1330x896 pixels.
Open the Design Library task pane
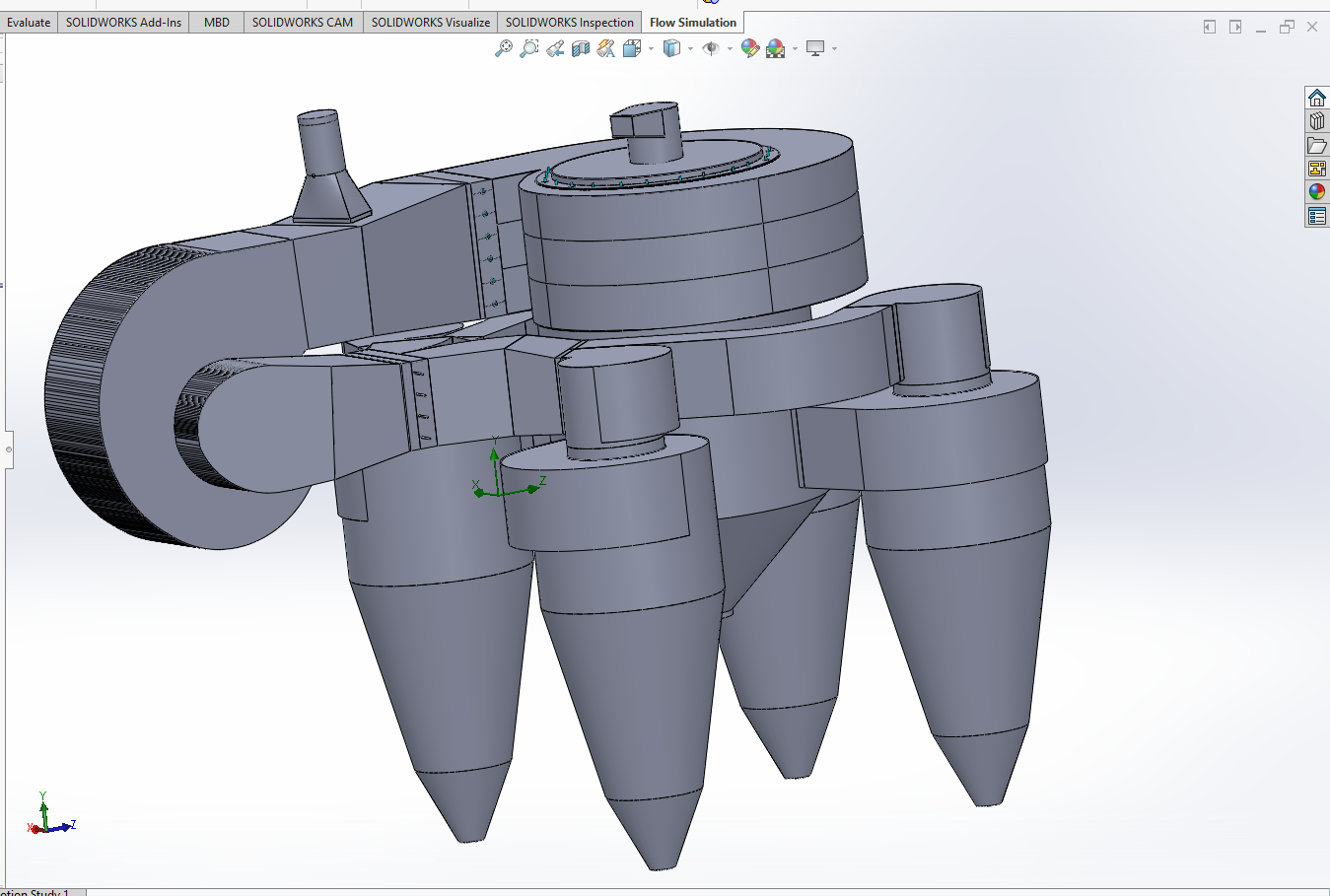1317,121
